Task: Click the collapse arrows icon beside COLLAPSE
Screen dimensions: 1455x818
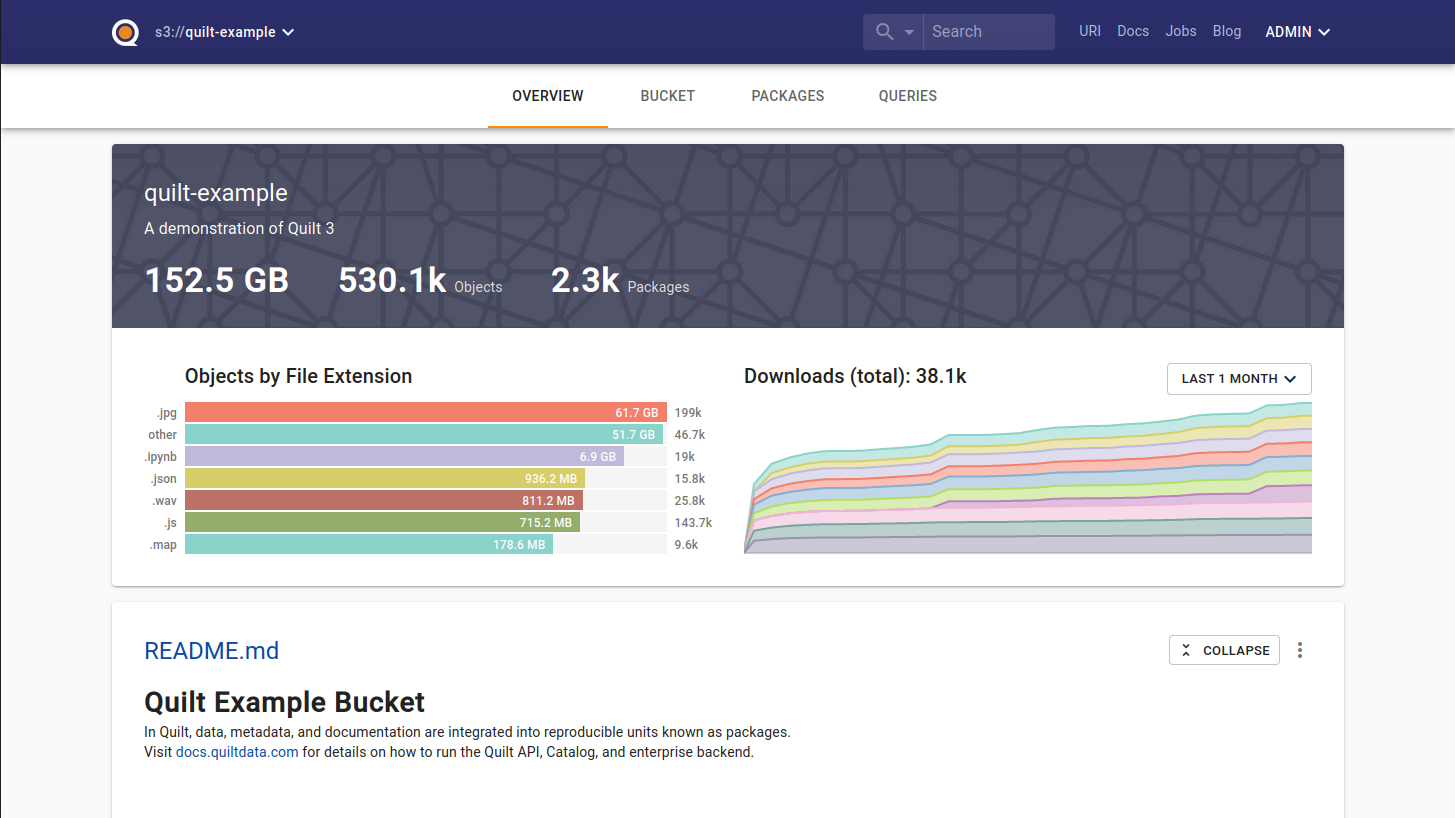Action: [1186, 650]
